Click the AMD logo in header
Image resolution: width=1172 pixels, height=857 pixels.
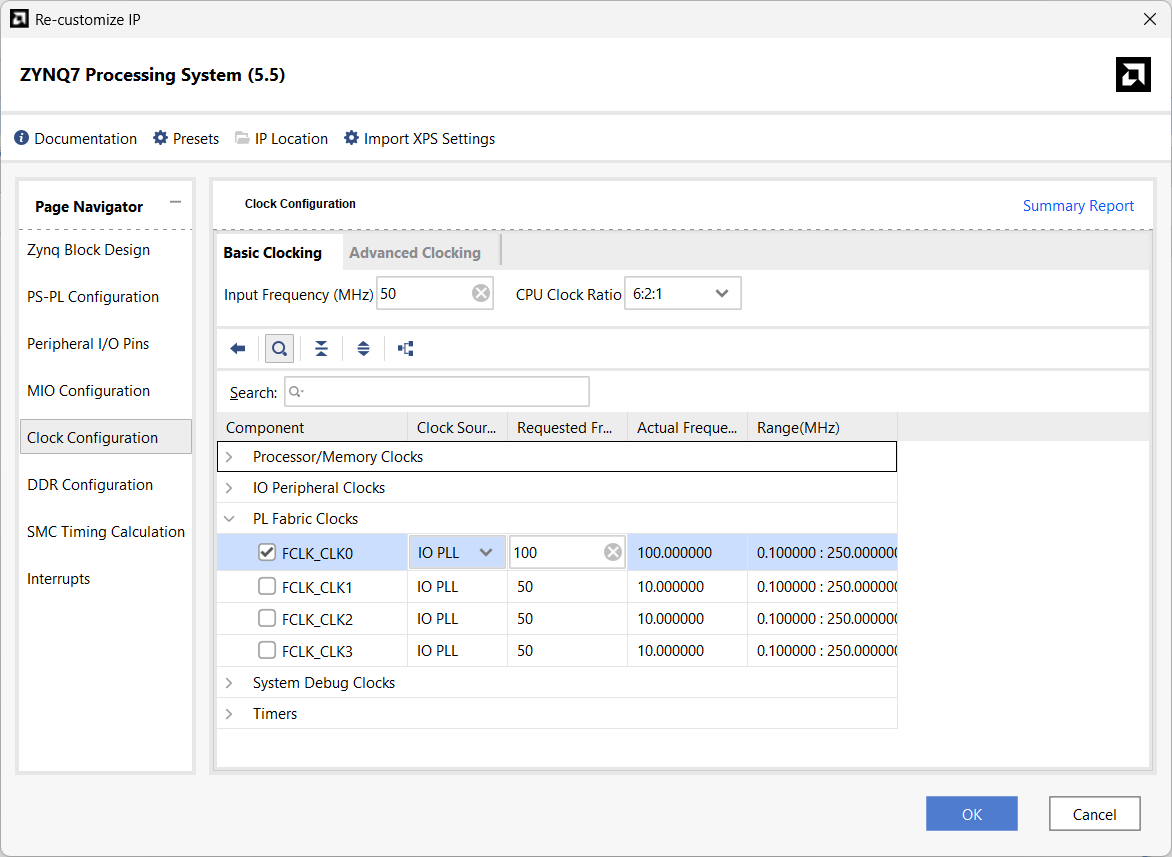pyautogui.click(x=1133, y=75)
